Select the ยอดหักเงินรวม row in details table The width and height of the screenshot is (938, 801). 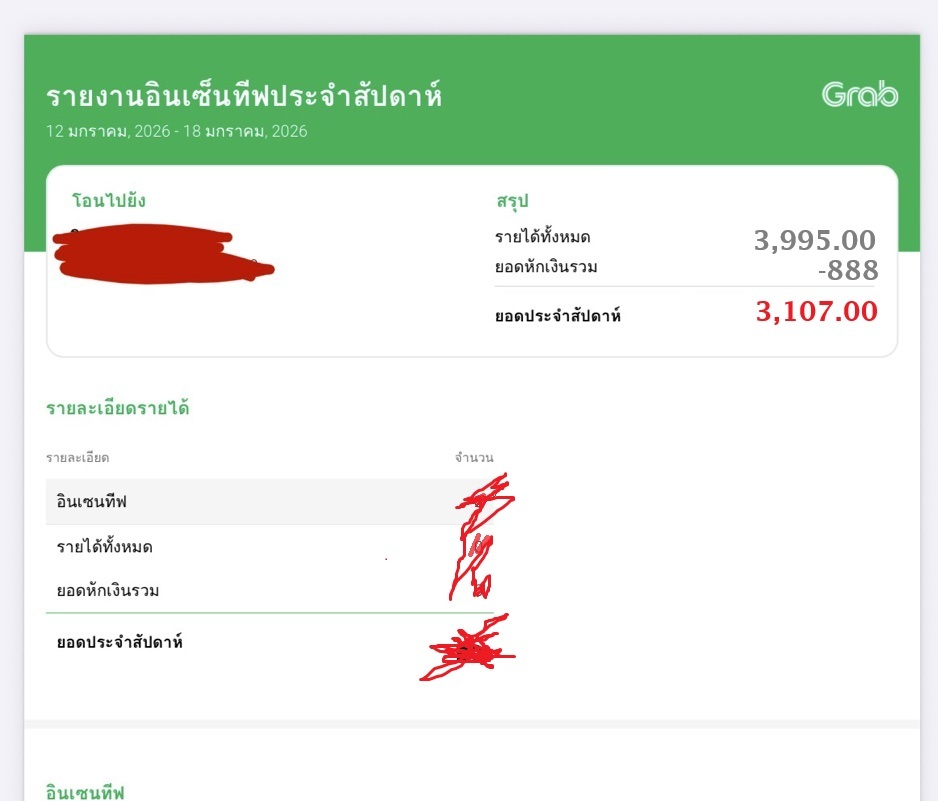108,591
